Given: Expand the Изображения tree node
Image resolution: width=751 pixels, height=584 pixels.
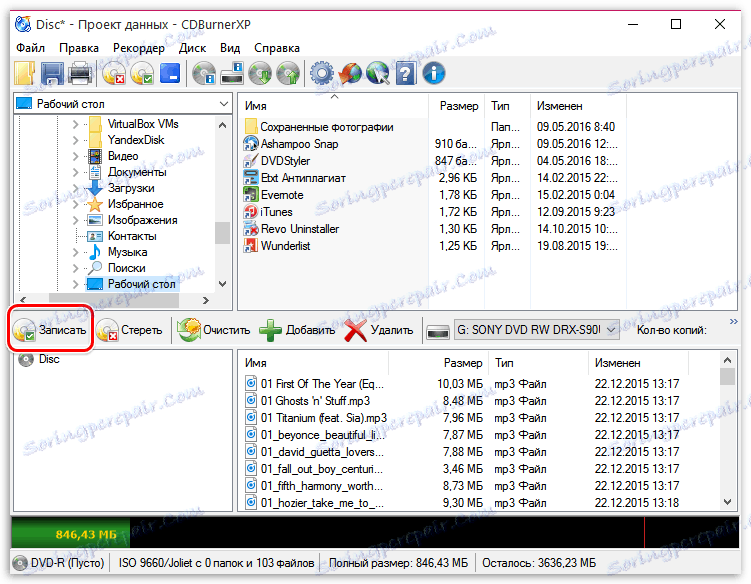Looking at the screenshot, I should tap(75, 220).
